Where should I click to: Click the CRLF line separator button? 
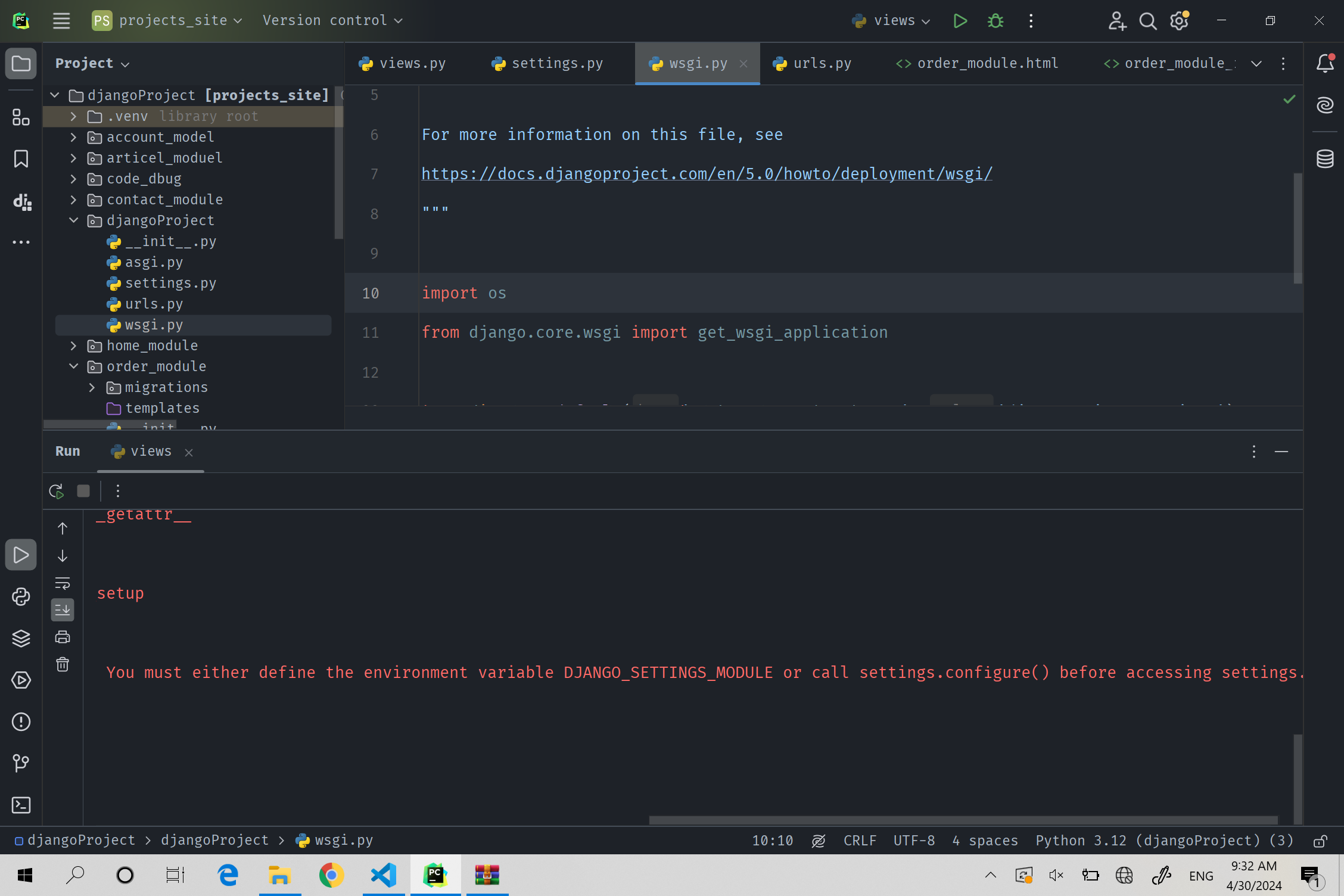pos(859,841)
